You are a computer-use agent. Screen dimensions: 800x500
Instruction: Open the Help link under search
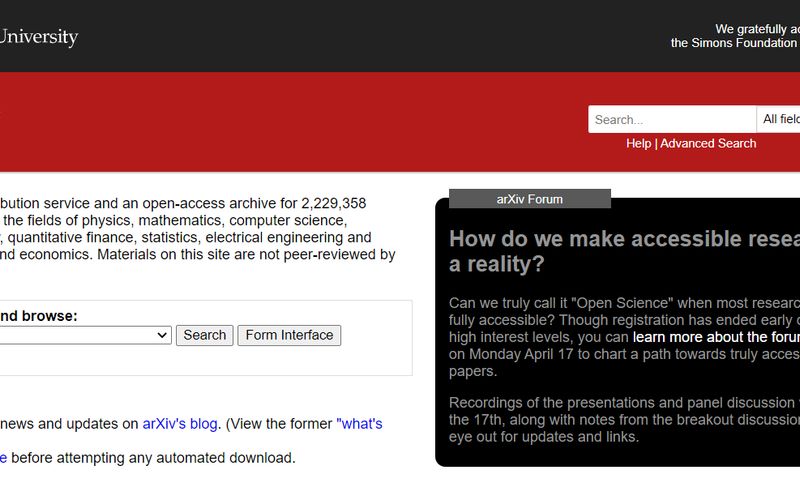[638, 143]
